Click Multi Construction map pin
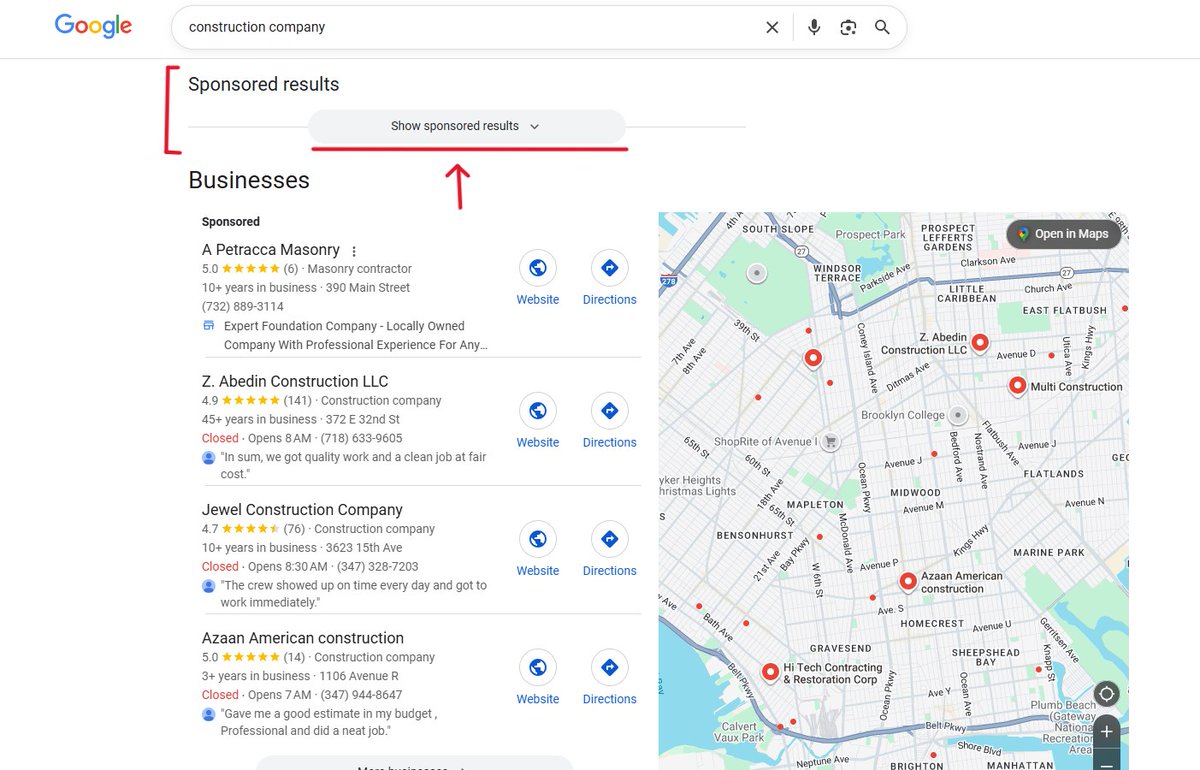1200x770 pixels. pos(1017,386)
